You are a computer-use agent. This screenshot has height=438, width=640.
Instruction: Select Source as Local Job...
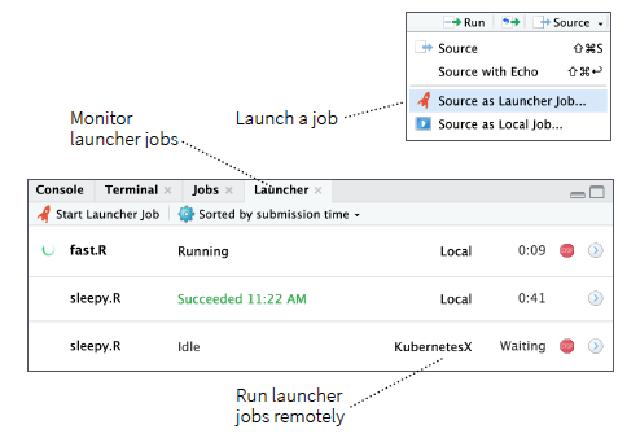tap(509, 124)
